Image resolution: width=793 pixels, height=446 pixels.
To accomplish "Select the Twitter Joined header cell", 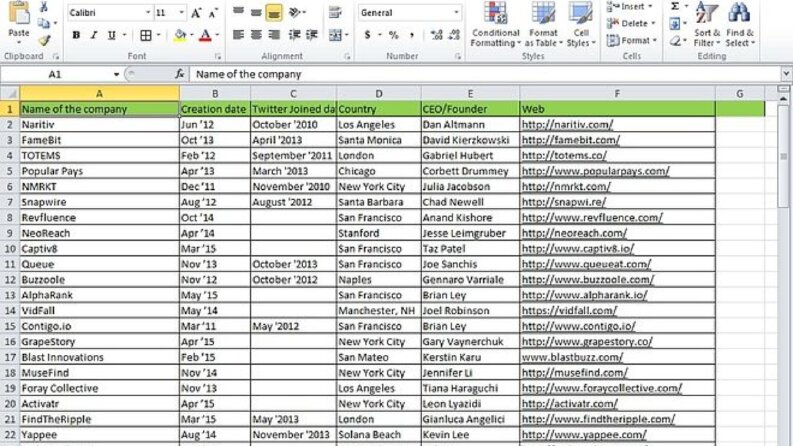I will point(293,109).
